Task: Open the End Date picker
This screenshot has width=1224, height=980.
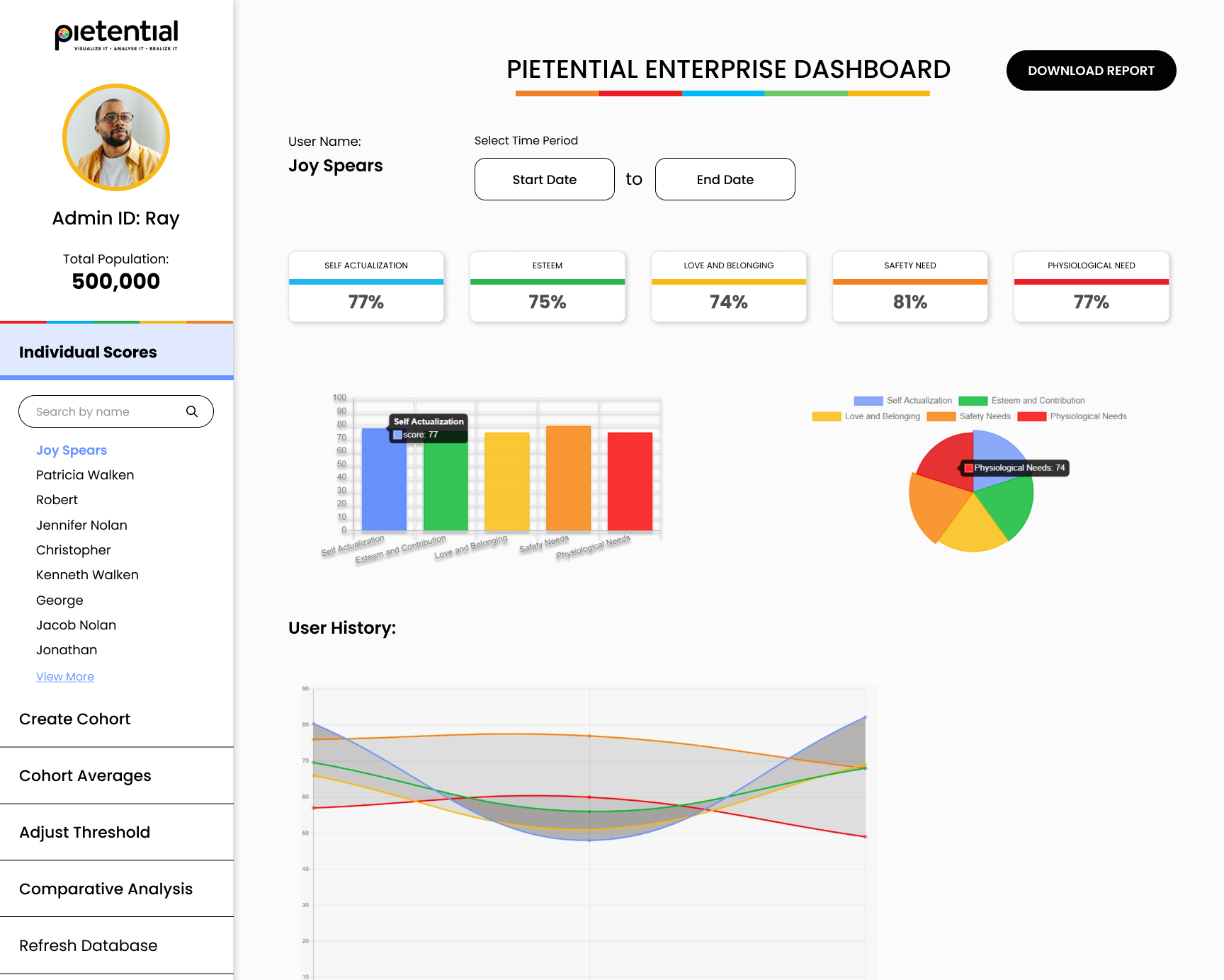Action: tap(725, 179)
